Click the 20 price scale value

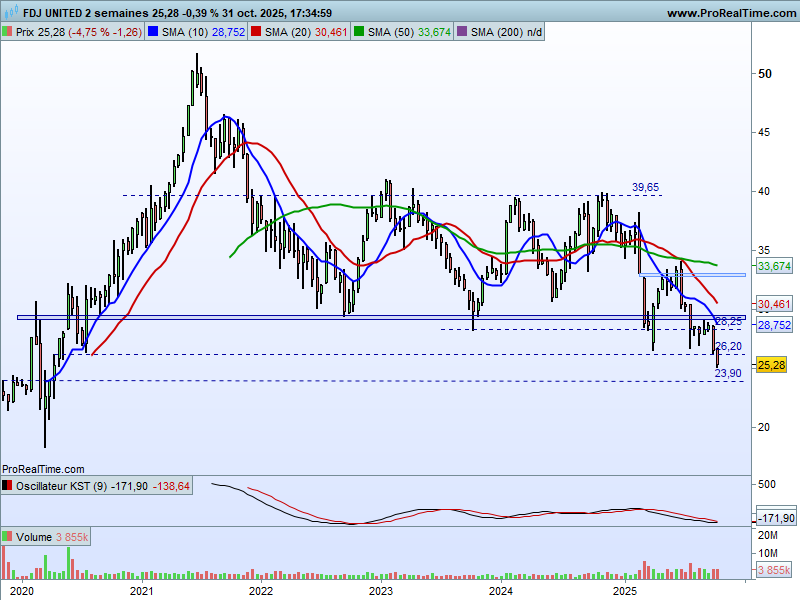click(764, 428)
